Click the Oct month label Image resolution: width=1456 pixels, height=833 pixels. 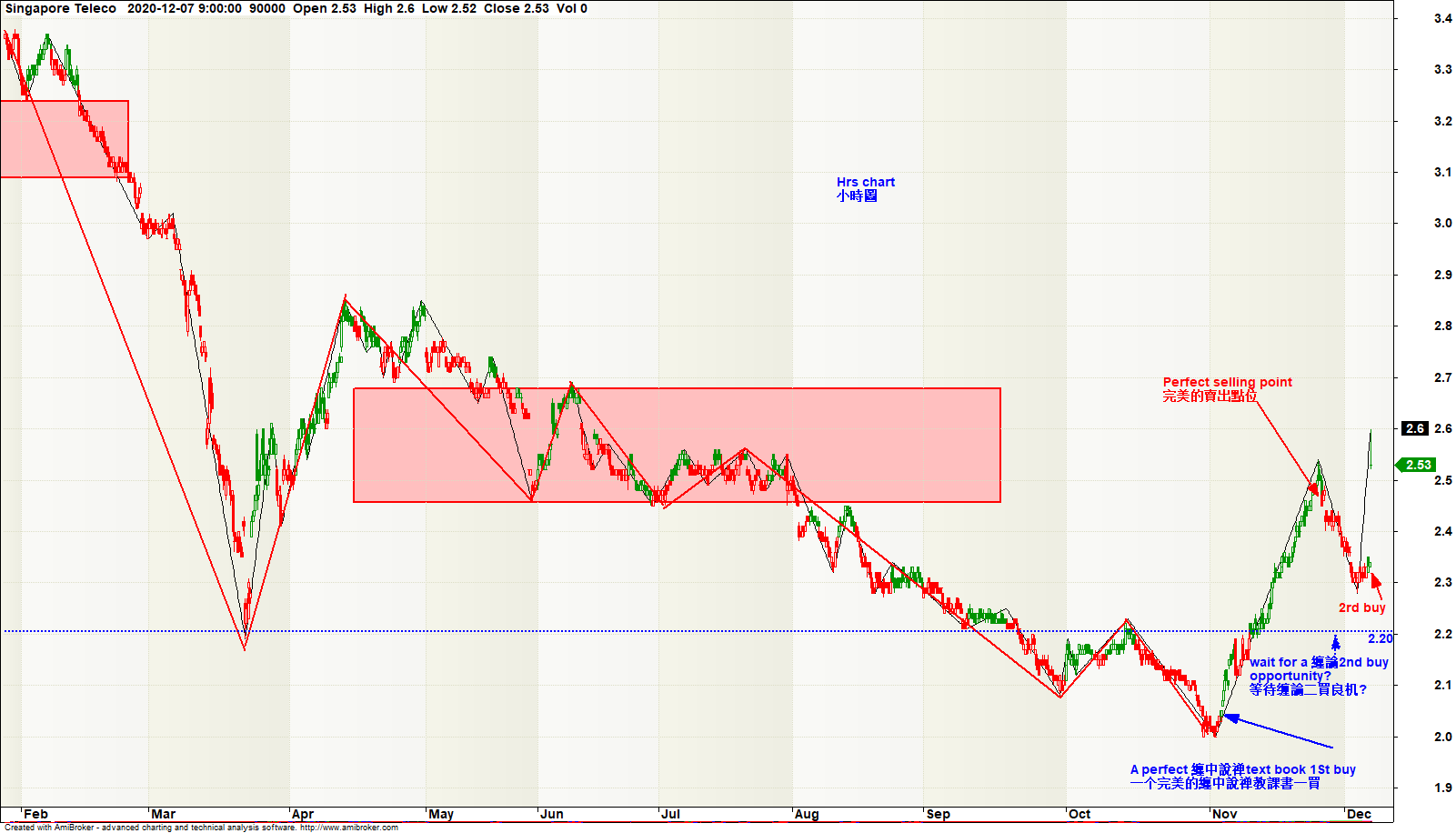(1079, 814)
